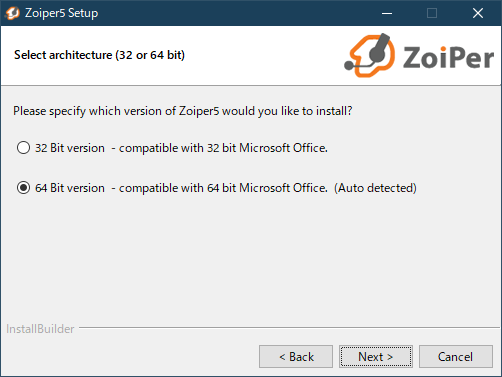Click the 'Please specify which version' prompt text

(x=183, y=111)
